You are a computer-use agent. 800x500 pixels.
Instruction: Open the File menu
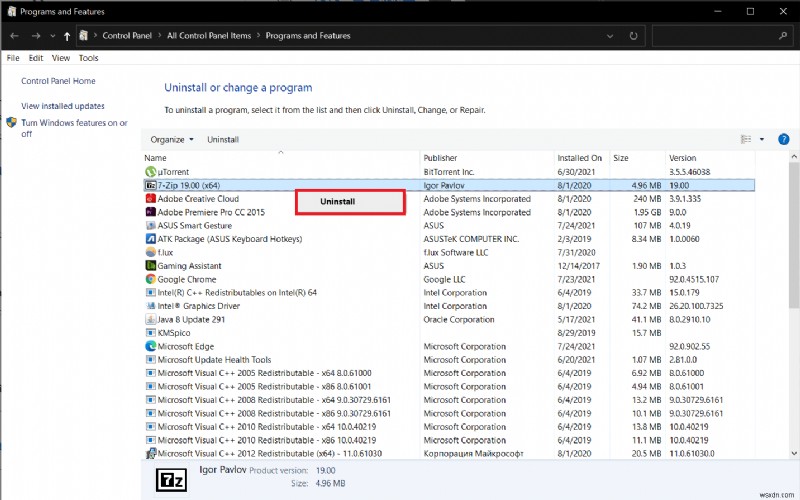(x=13, y=58)
